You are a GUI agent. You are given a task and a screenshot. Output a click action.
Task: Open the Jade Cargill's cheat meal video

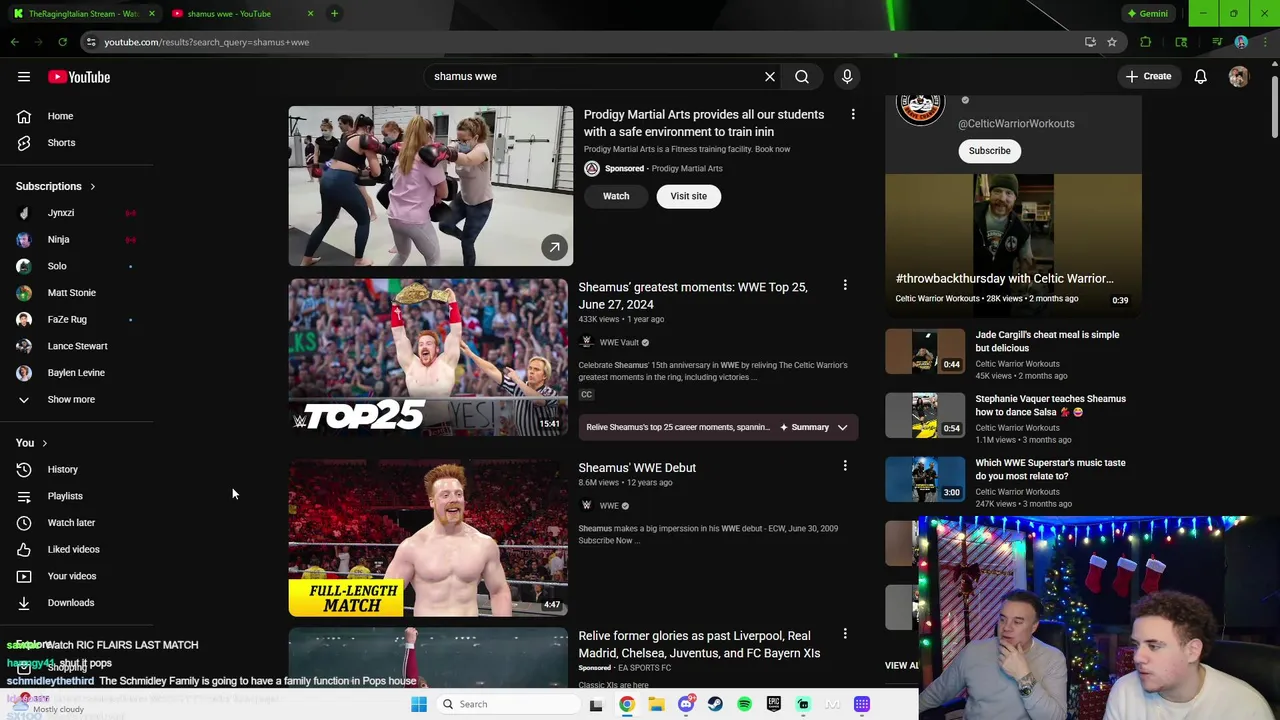pyautogui.click(x=1047, y=341)
